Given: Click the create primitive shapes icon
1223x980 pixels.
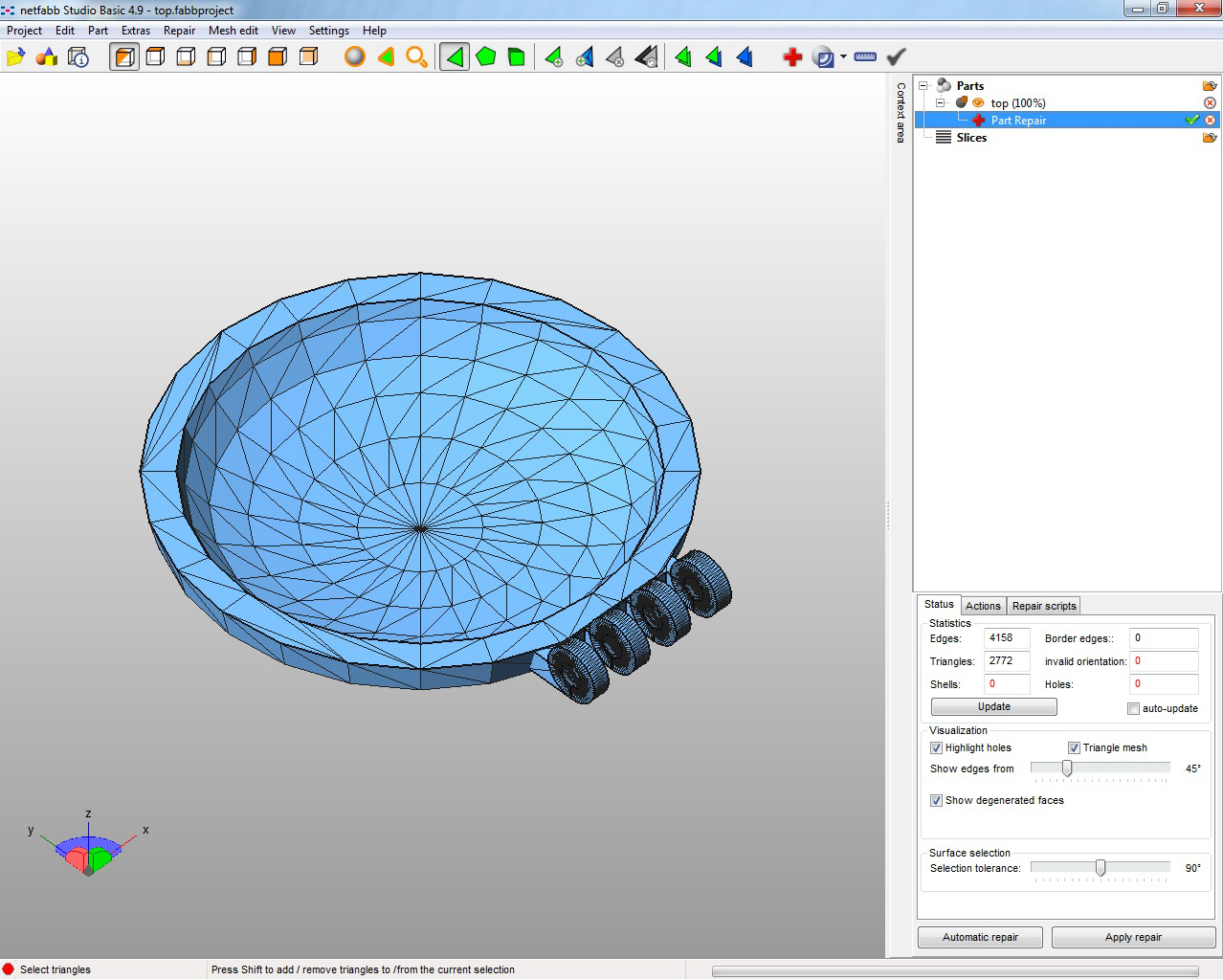Looking at the screenshot, I should 46,57.
